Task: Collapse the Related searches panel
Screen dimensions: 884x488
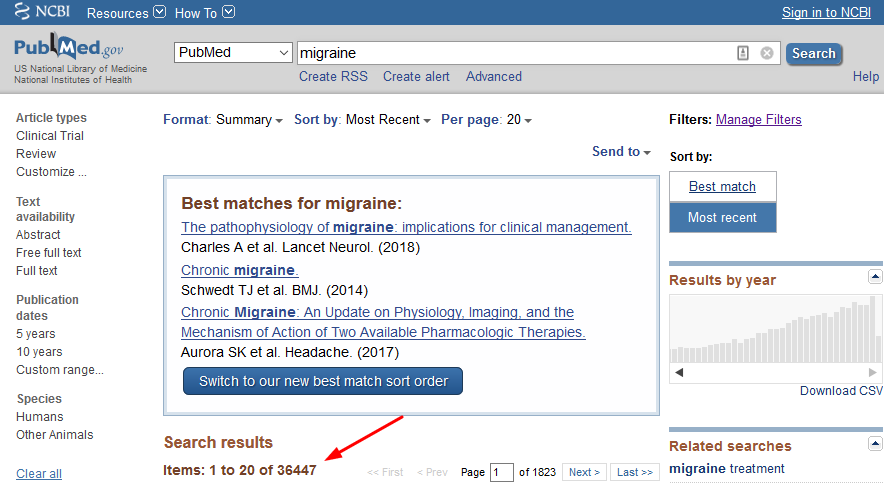Action: coord(875,443)
